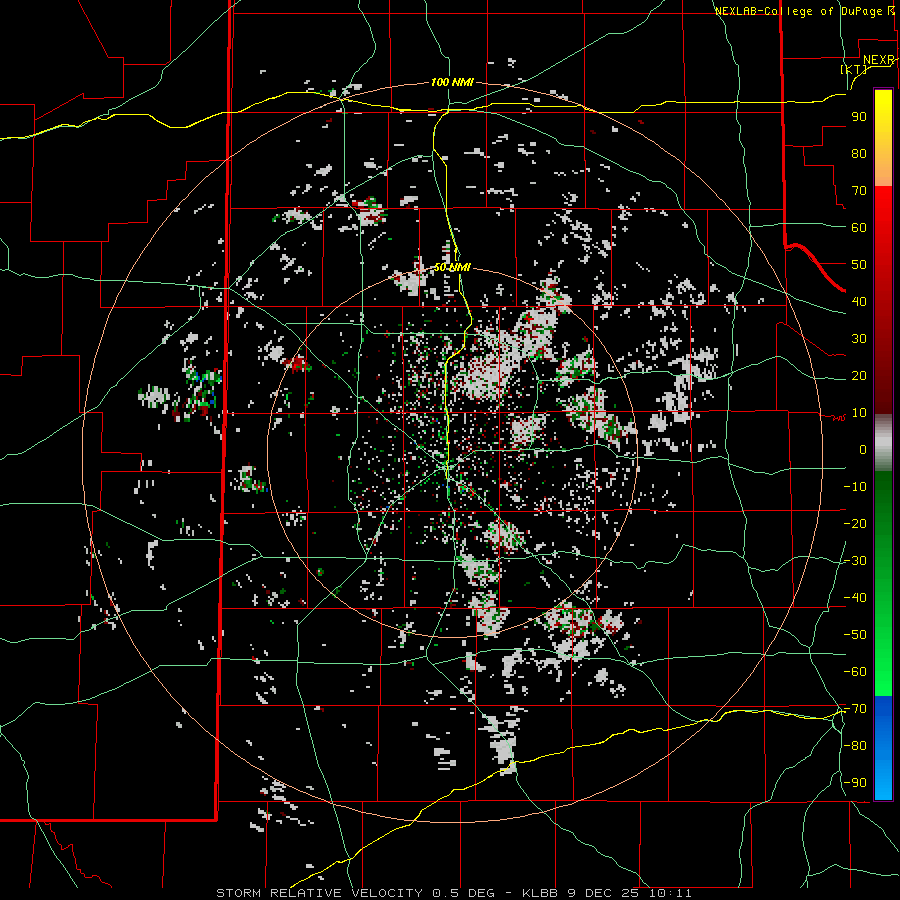Click the 60 value on velocity scale
The height and width of the screenshot is (900, 900).
(859, 228)
